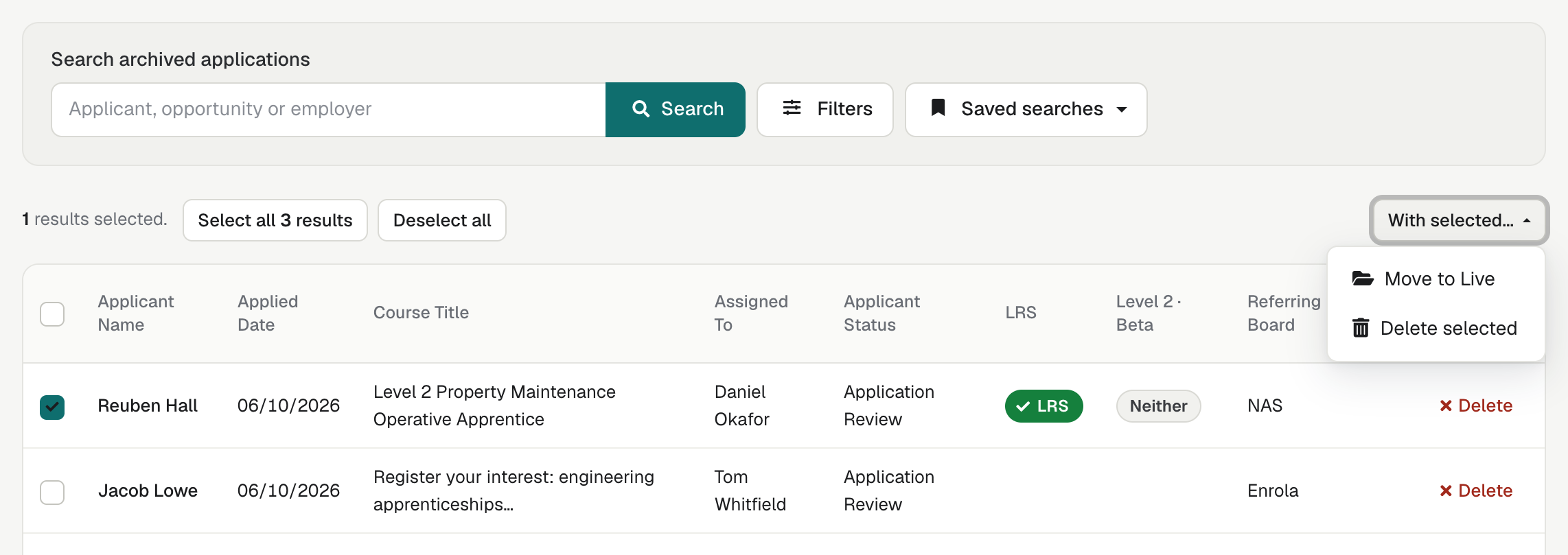Click the Course Title column header

[x=421, y=312]
